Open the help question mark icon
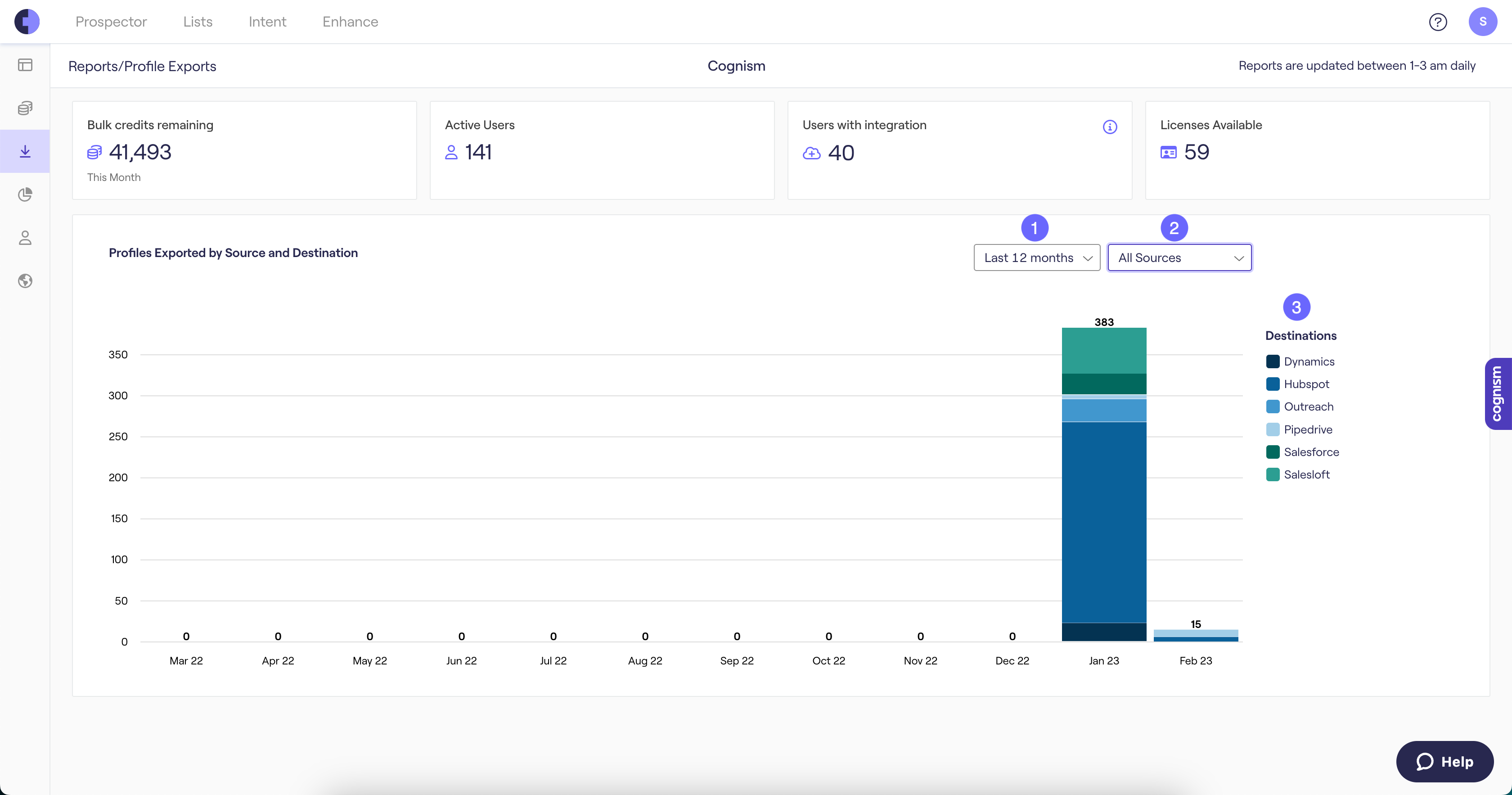Viewport: 1512px width, 795px height. click(x=1437, y=22)
